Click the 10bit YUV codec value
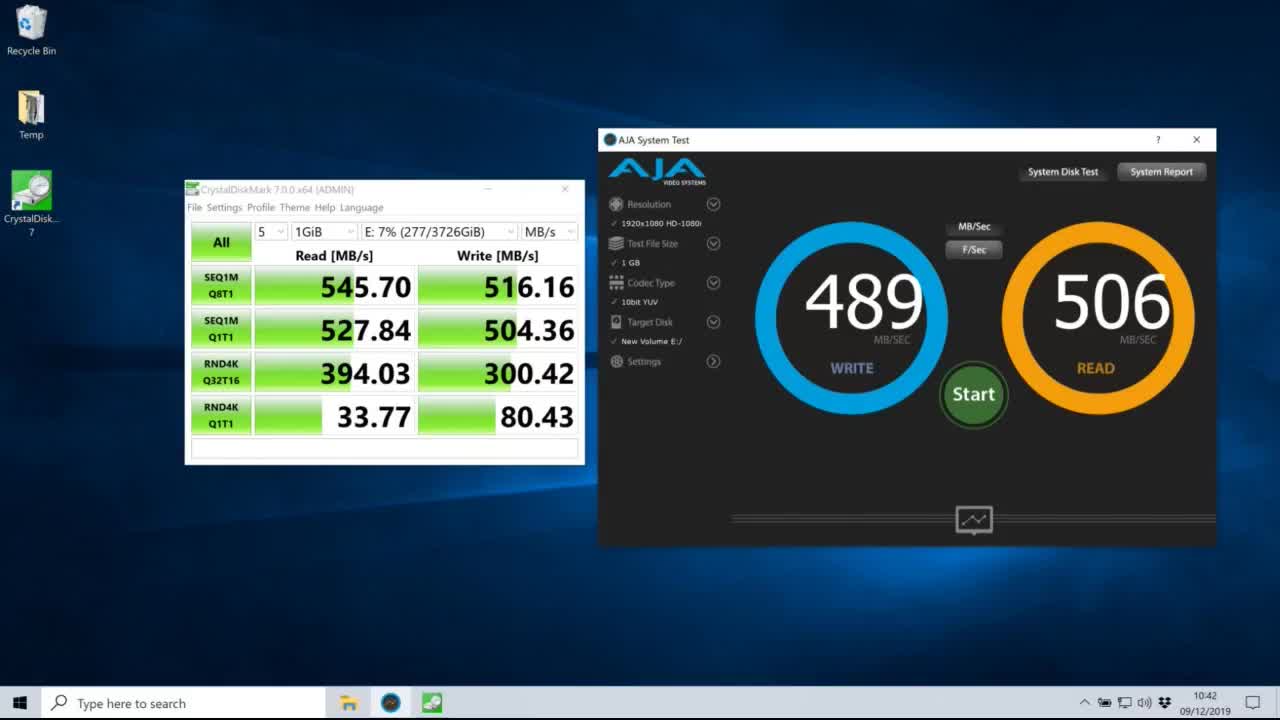Image resolution: width=1280 pixels, height=720 pixels. point(639,302)
